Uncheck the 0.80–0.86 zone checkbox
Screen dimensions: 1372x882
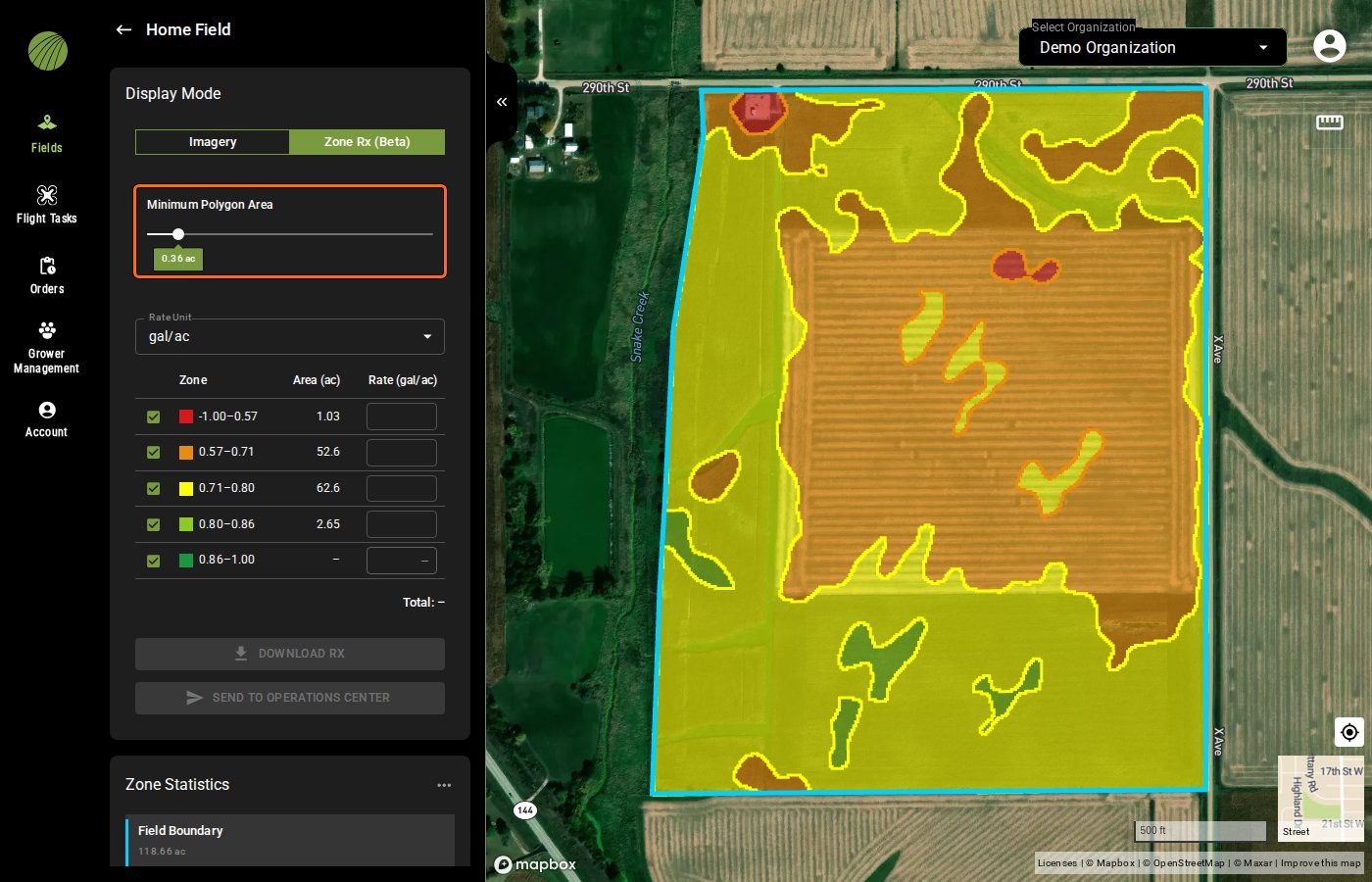154,525
